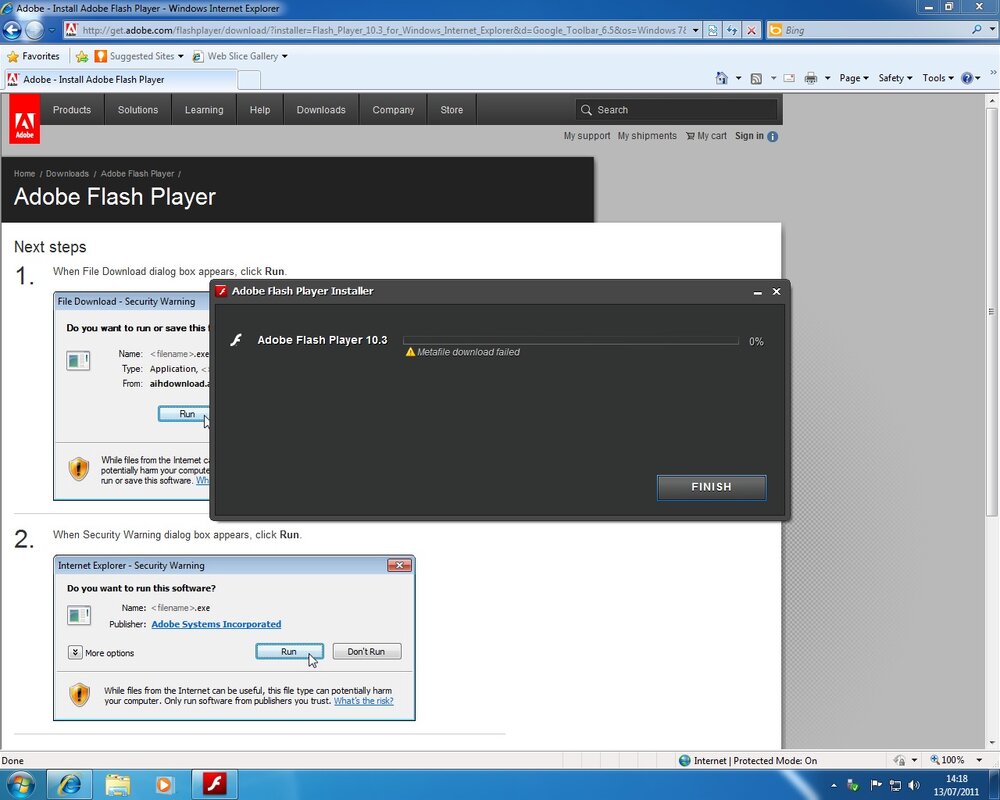Open Windows Media Player from the taskbar

tap(165, 784)
